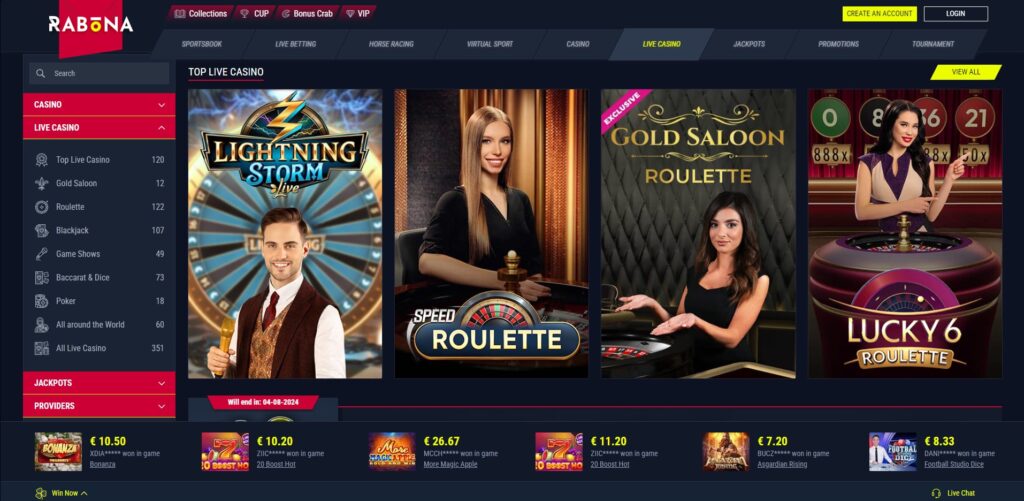Click the Create an Account button

click(x=880, y=14)
